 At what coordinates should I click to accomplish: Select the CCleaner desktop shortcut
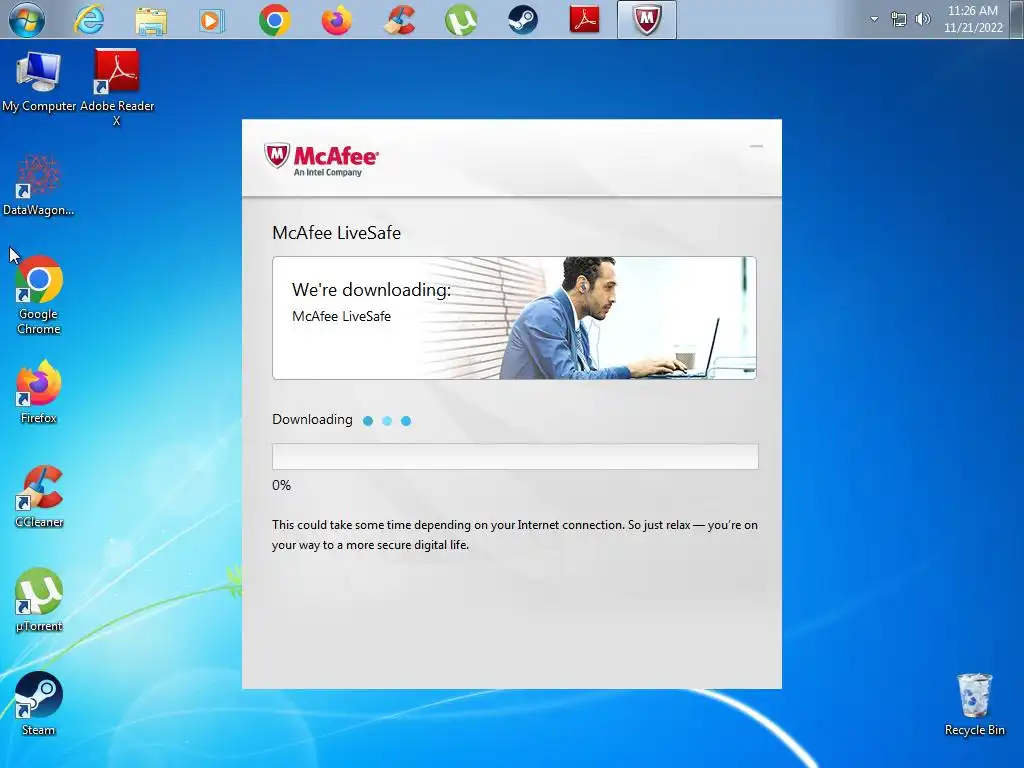click(39, 496)
